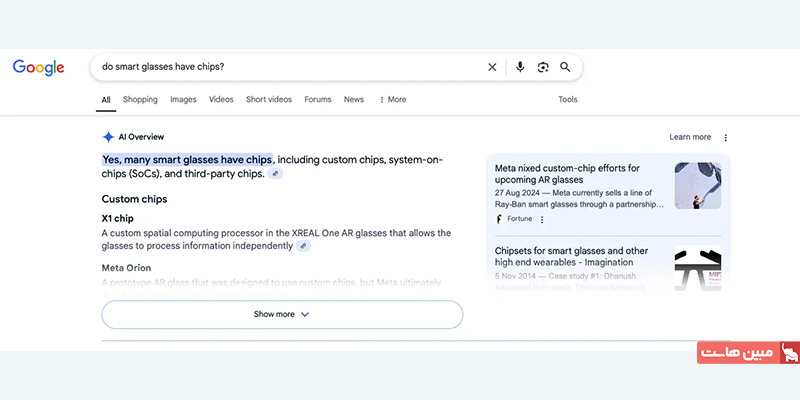Click the Learn more link
Viewport: 800px width, 400px height.
tap(690, 137)
